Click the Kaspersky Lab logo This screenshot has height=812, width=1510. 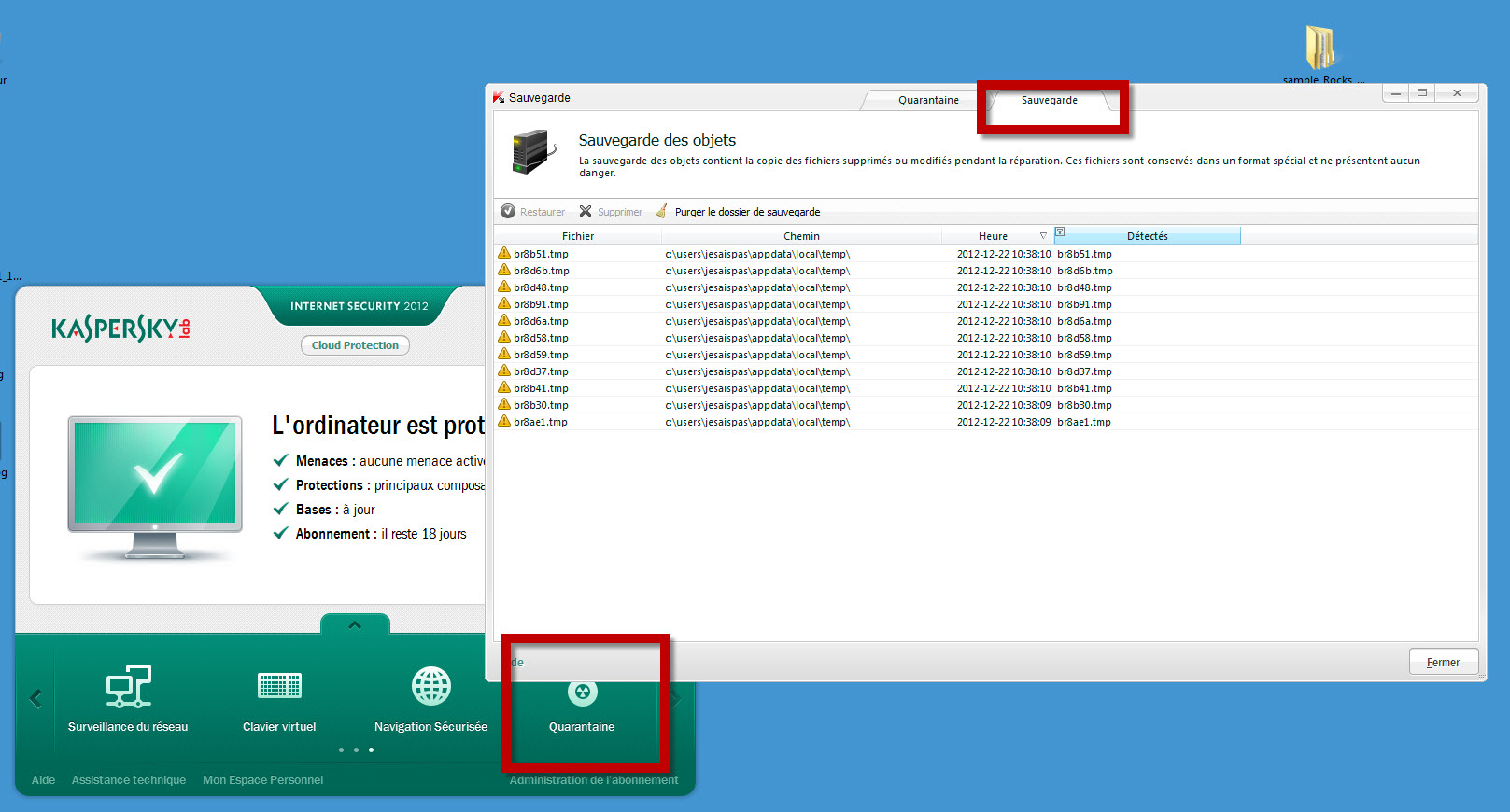(x=121, y=329)
